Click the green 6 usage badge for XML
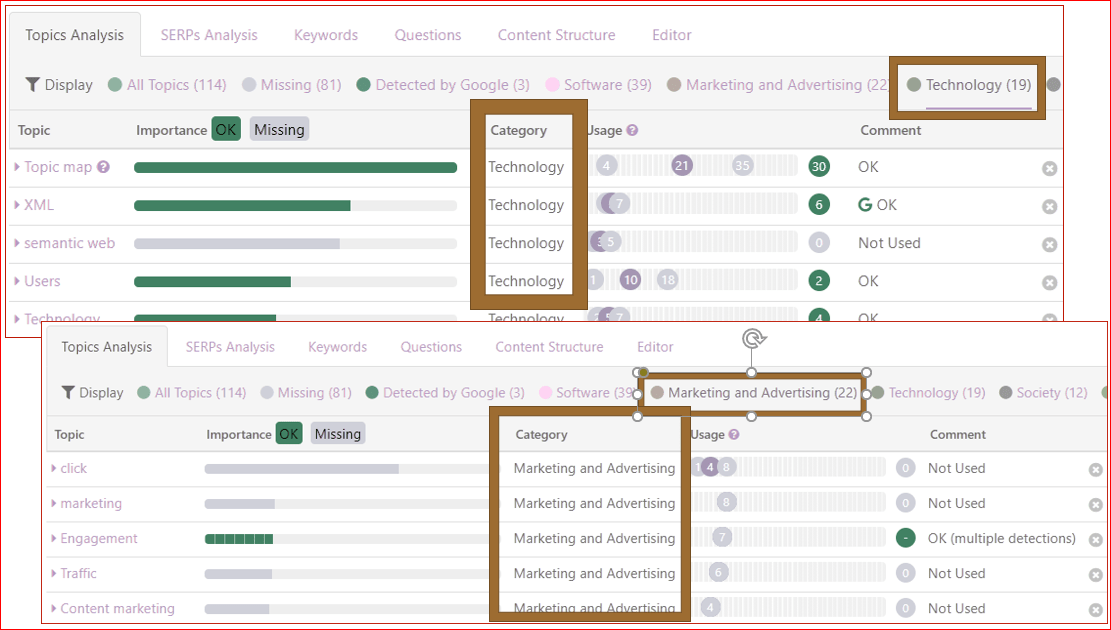 (x=819, y=205)
